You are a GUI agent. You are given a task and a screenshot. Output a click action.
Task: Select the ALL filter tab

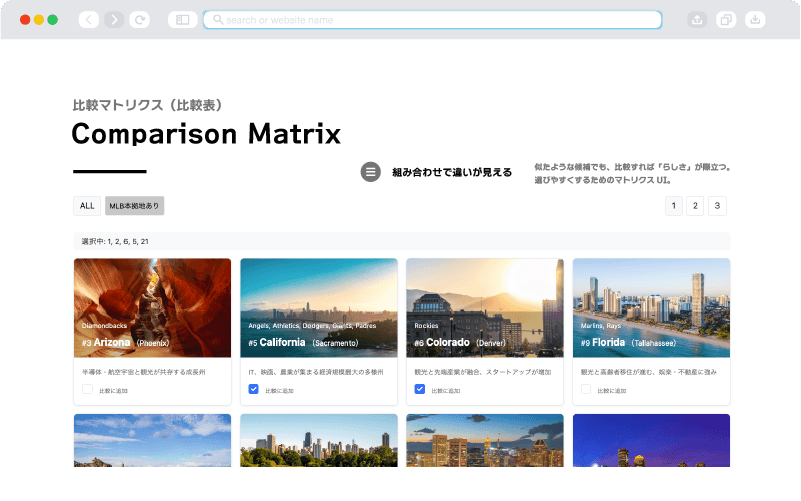(x=87, y=206)
